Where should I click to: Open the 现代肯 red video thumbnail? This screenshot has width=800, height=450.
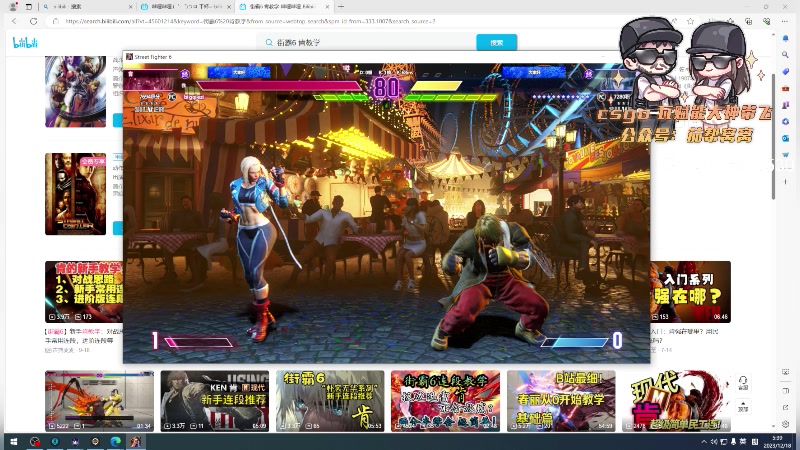(x=677, y=401)
